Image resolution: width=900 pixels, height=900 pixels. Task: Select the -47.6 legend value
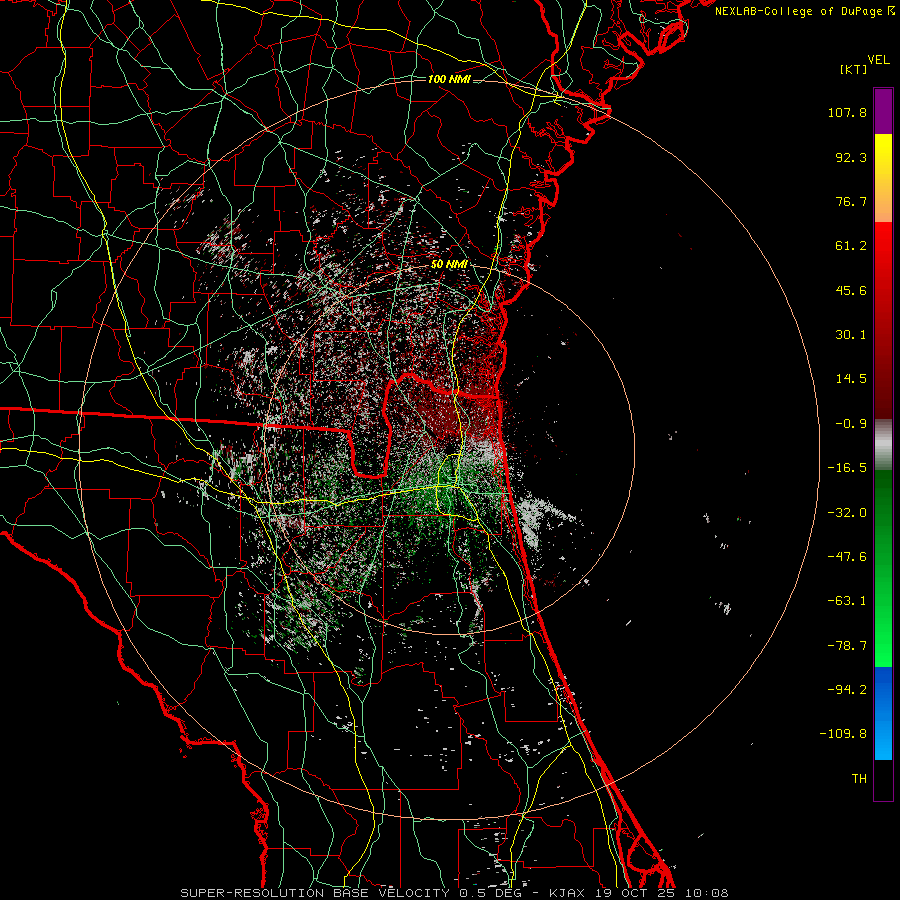847,557
